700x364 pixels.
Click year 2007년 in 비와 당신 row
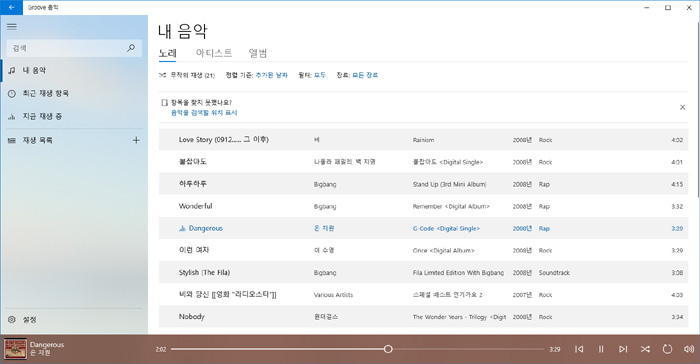[x=522, y=295]
